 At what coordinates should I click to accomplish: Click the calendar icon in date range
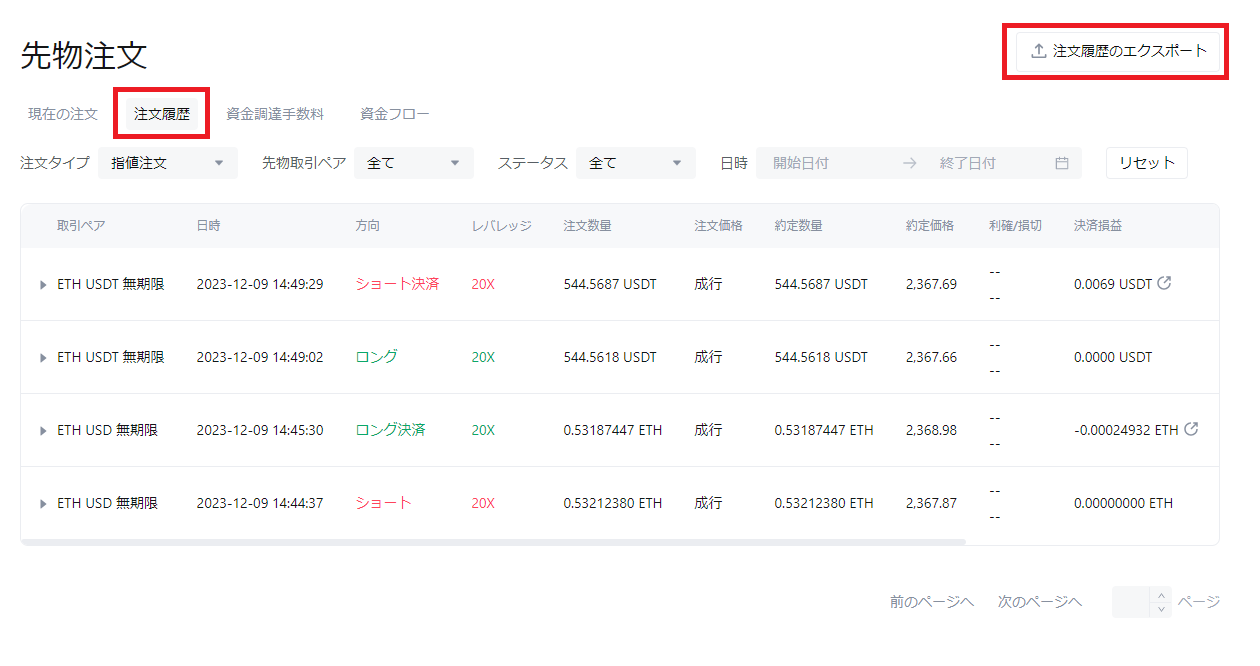pyautogui.click(x=1062, y=163)
